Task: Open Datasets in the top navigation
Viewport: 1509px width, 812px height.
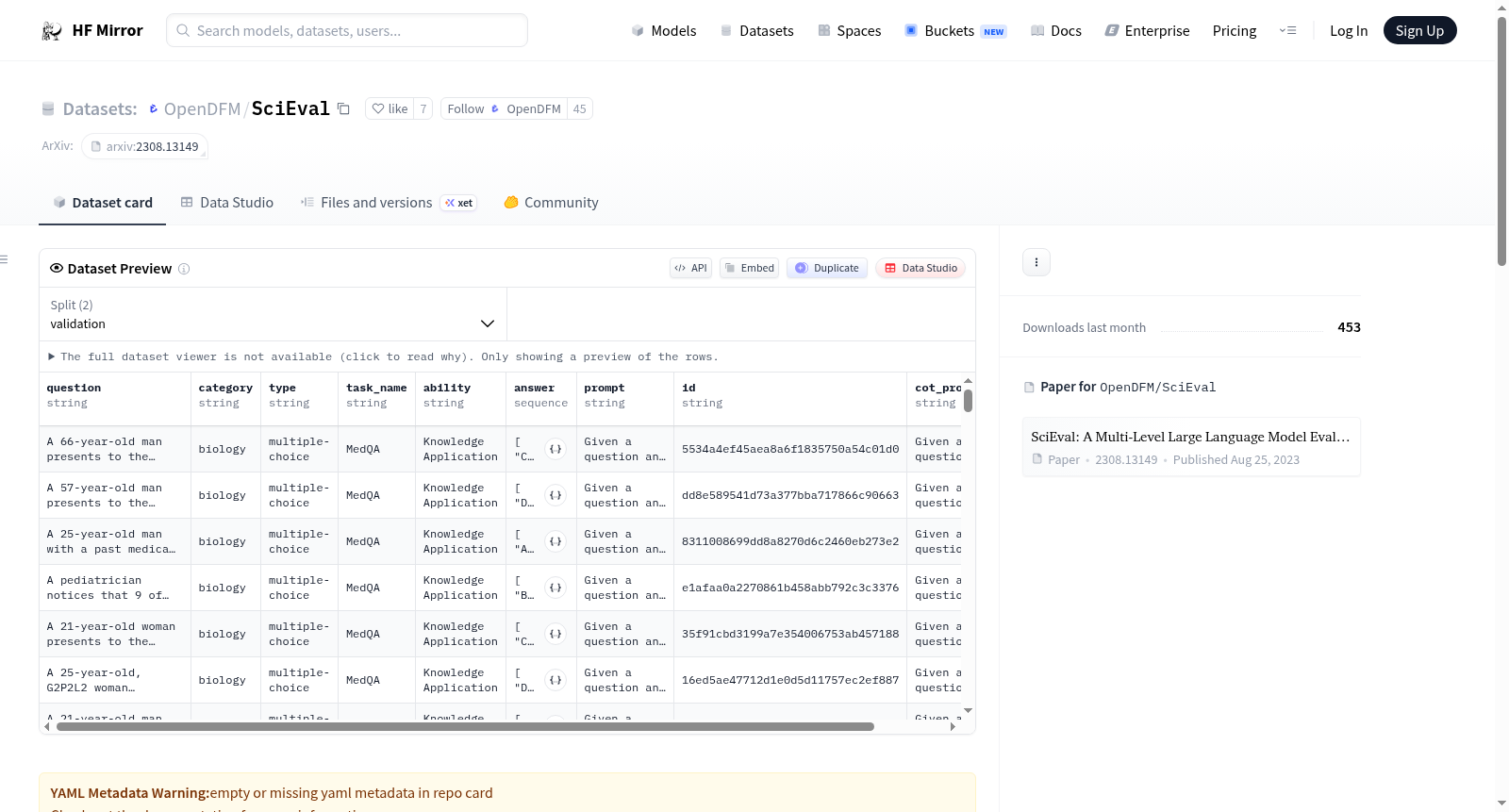Action: [x=757, y=30]
